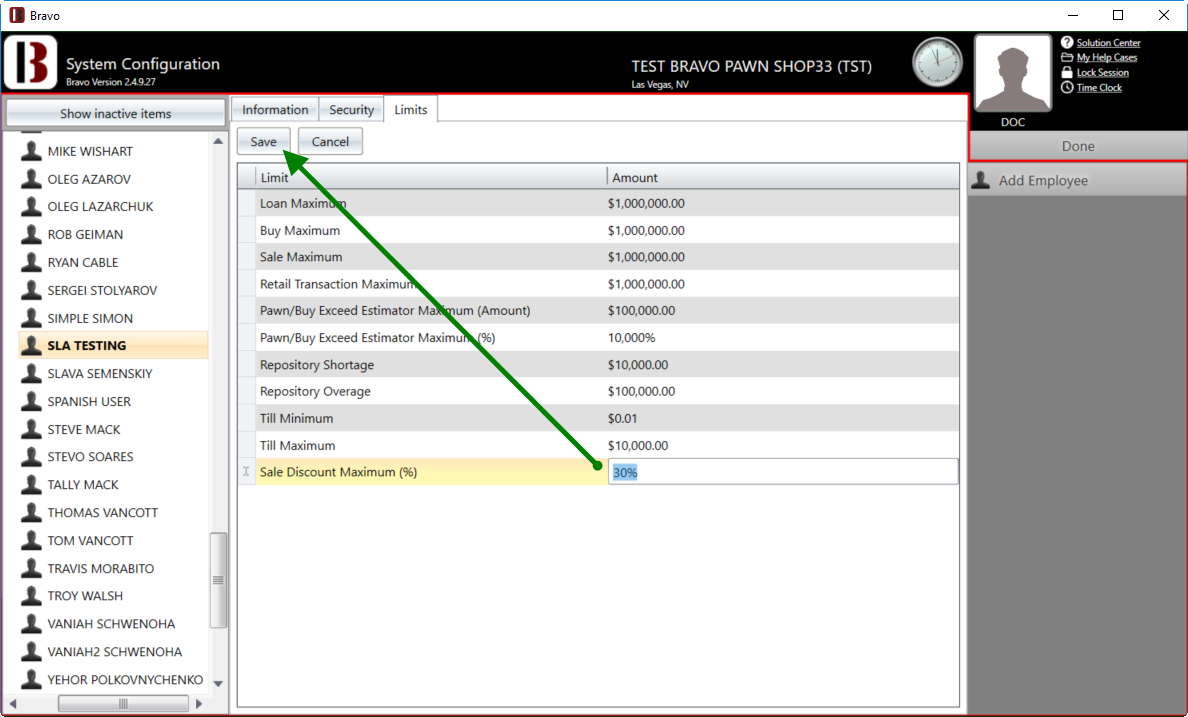Image resolution: width=1188 pixels, height=717 pixels.
Task: Click the Repository Overage amount $100,000.00
Action: tap(641, 392)
